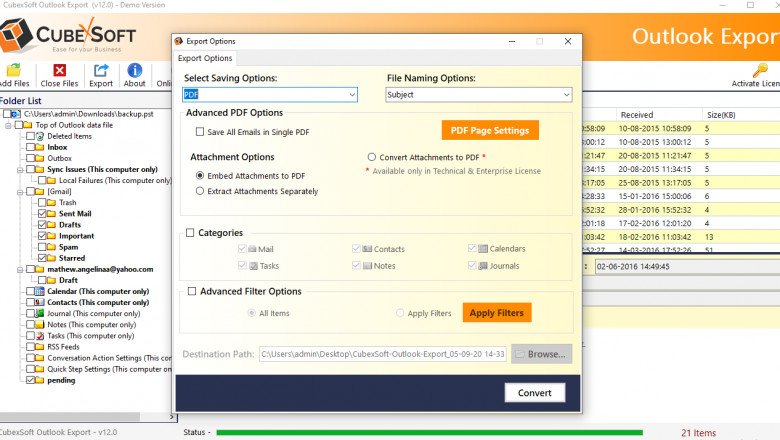
Task: Click the Notes folder icon in tree
Action: pyautogui.click(x=39, y=325)
